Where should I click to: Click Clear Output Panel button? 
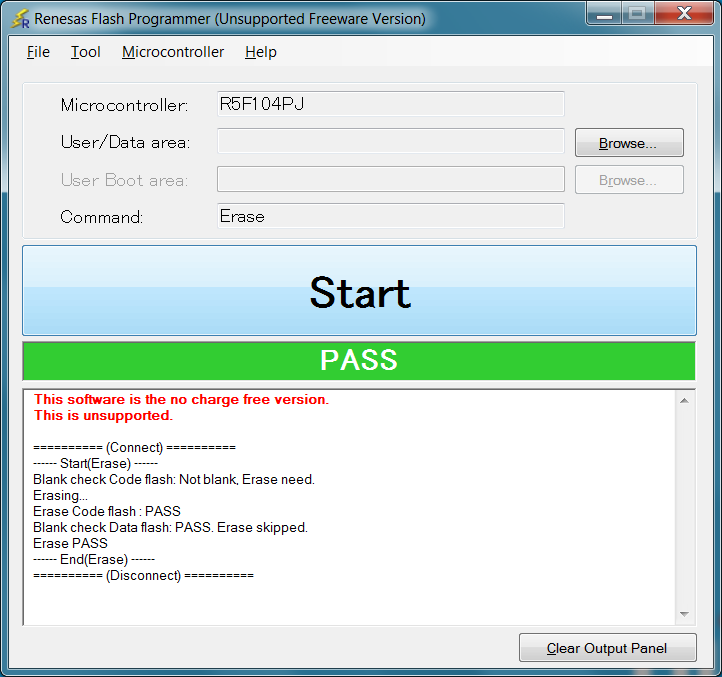(x=607, y=648)
